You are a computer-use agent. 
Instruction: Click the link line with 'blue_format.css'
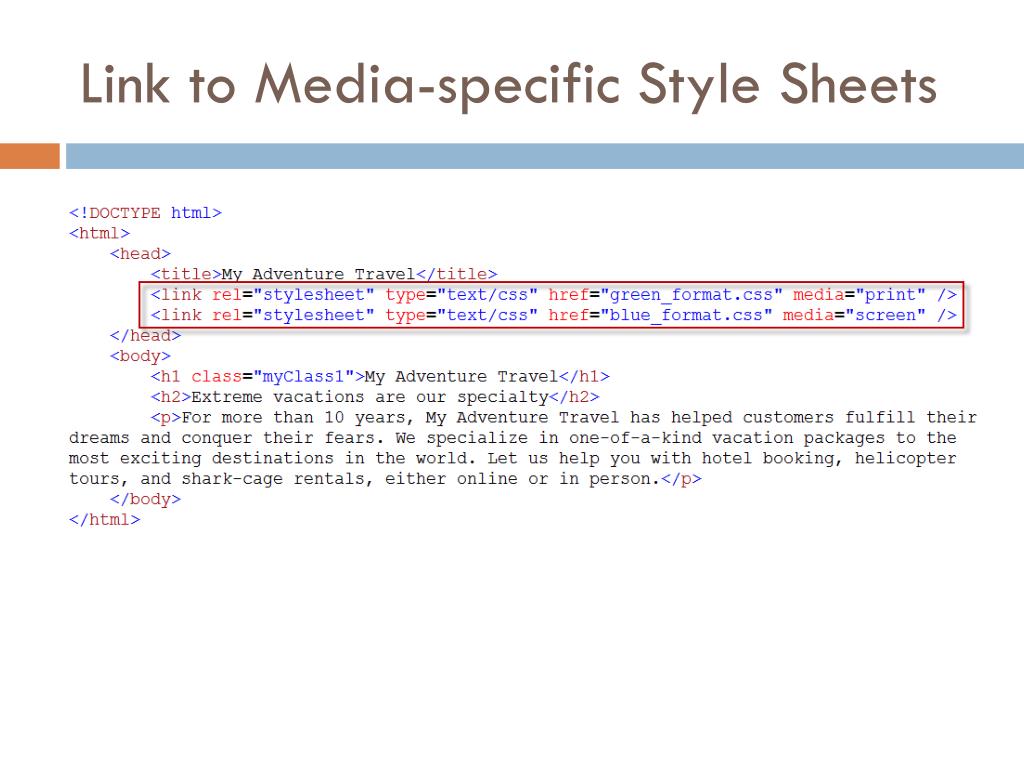(x=554, y=315)
